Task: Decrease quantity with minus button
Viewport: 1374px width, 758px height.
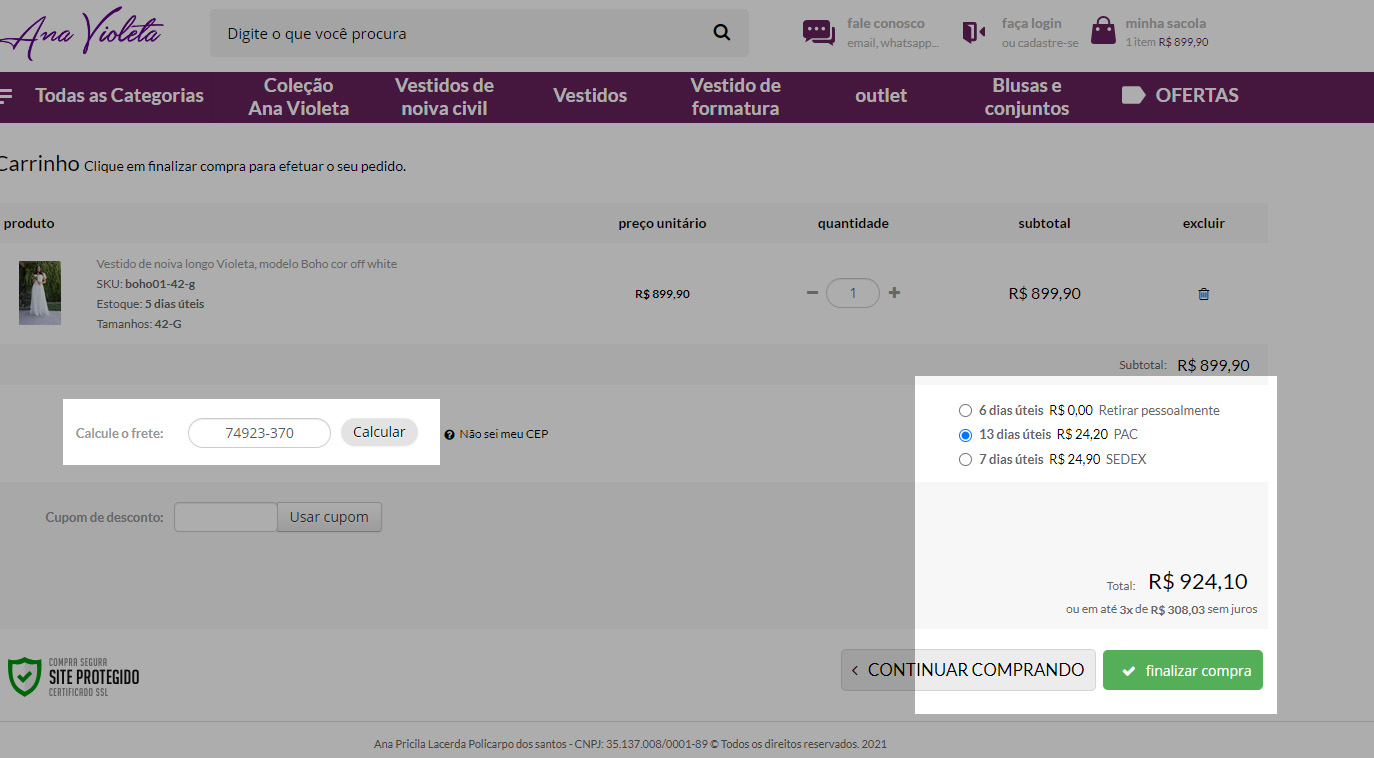Action: (812, 293)
